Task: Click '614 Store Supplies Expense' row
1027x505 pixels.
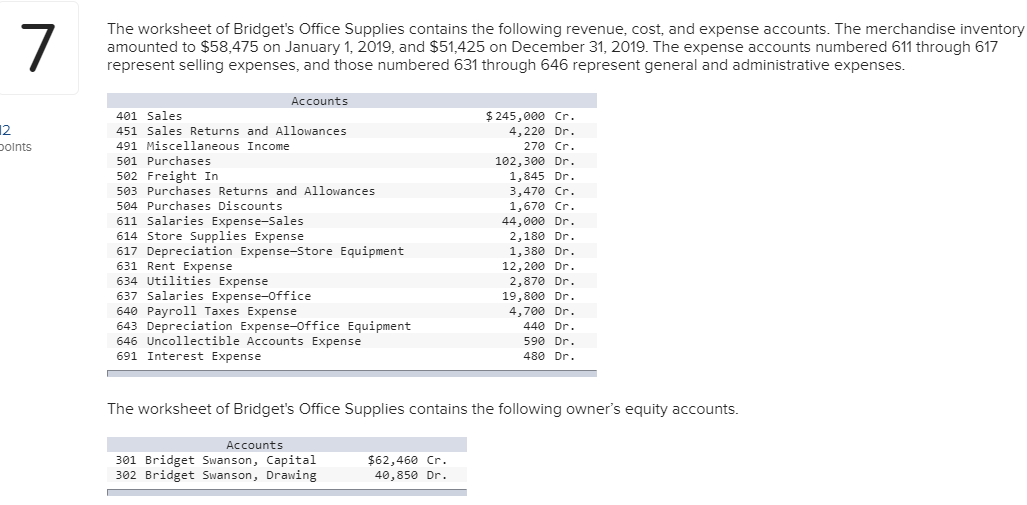Action: click(x=352, y=236)
